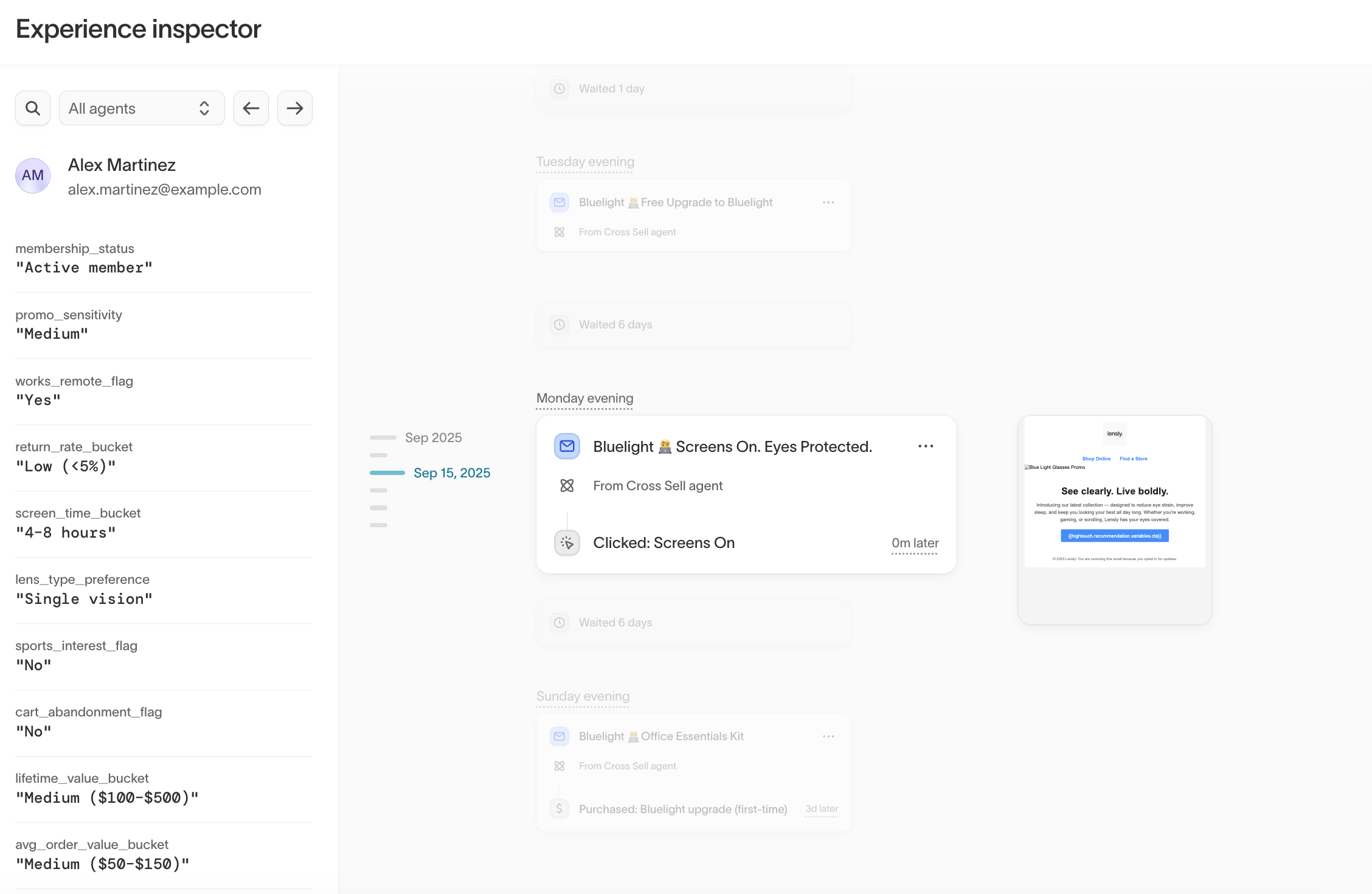The width and height of the screenshot is (1372, 894).
Task: Click membership_status value "Active member"
Action: [x=84, y=268]
